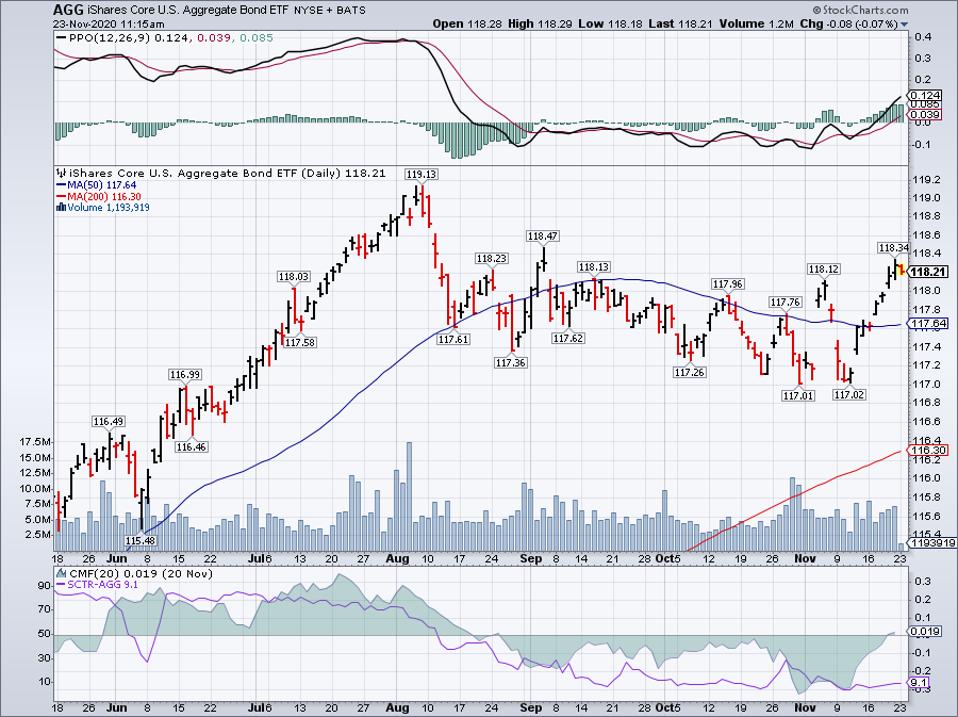The width and height of the screenshot is (958, 717).
Task: Click the 119.2 price scale label
Action: click(x=926, y=180)
